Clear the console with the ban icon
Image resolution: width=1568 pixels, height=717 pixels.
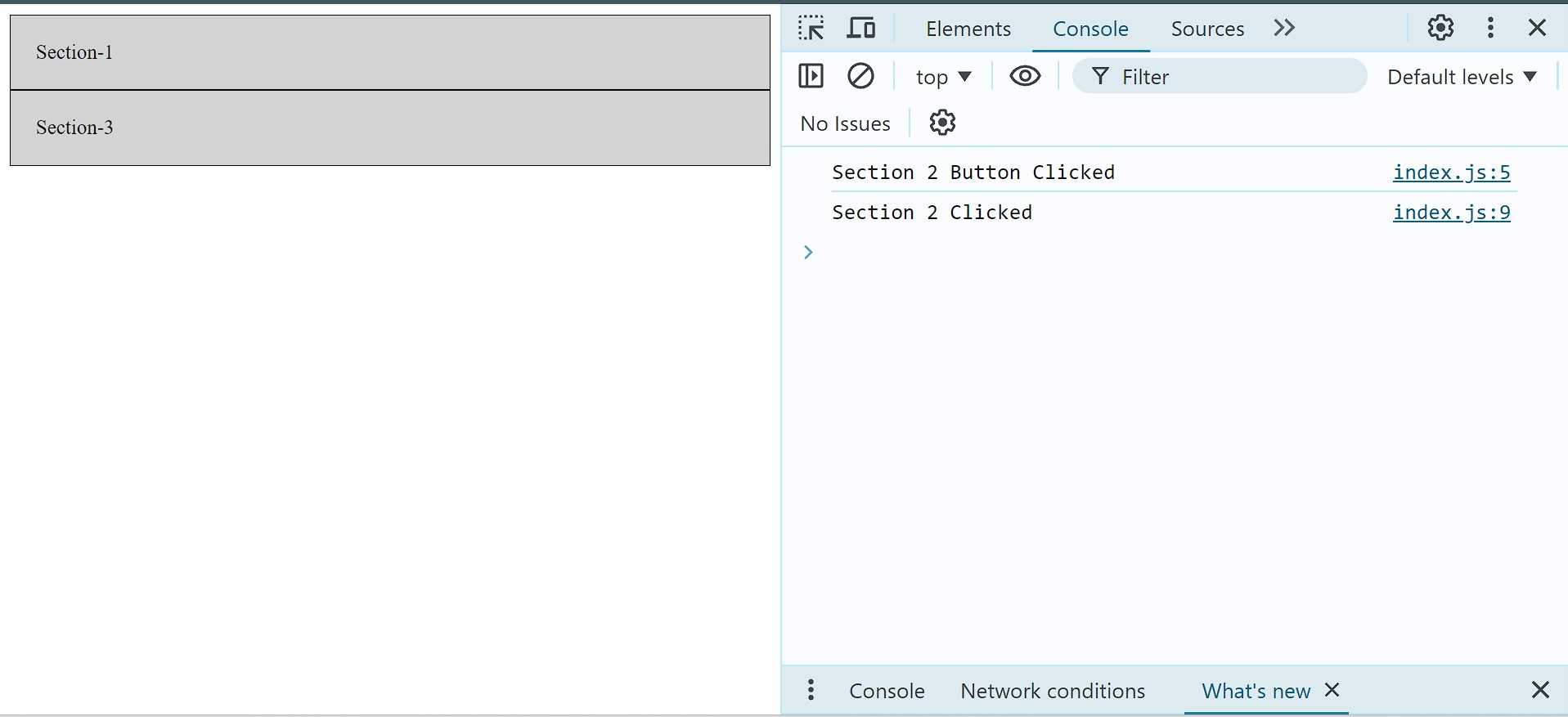860,76
